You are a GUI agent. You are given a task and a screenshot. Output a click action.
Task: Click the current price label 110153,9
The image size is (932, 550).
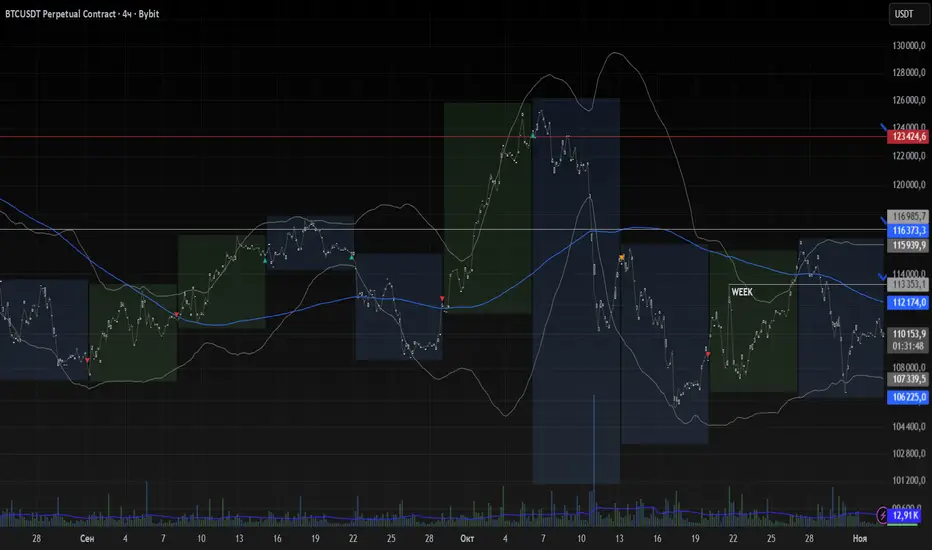point(909,334)
